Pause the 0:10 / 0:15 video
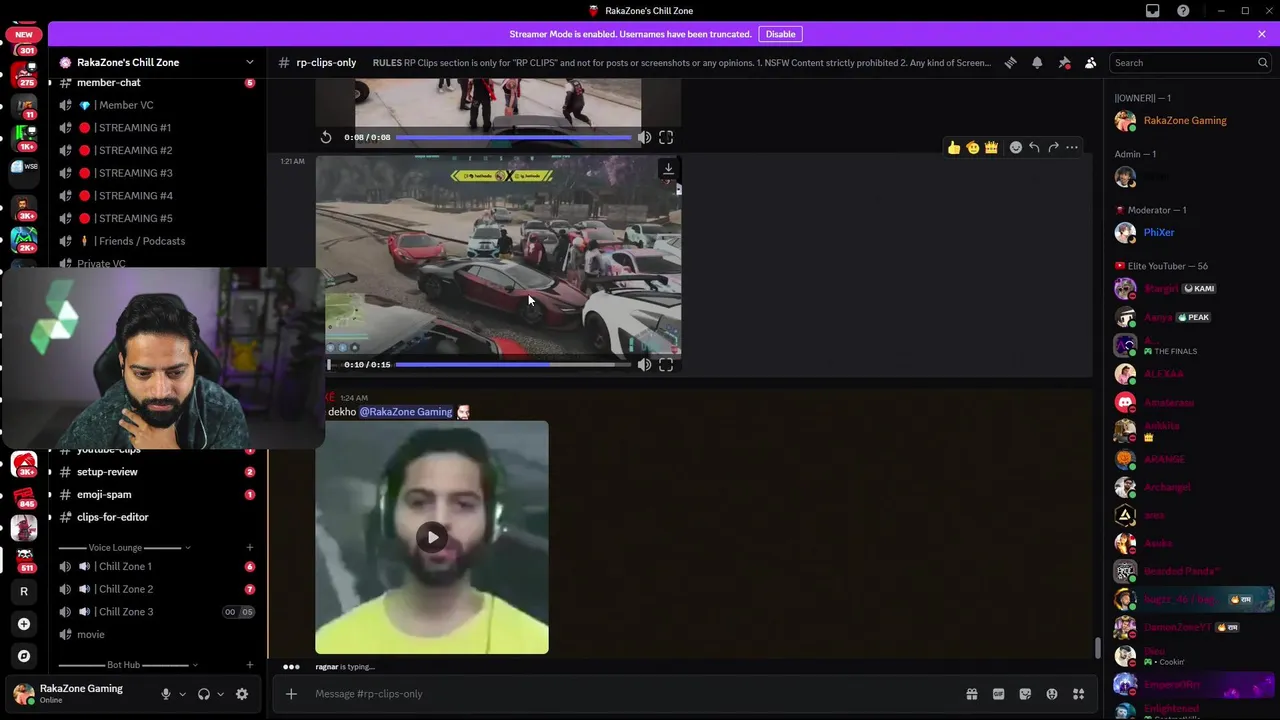The image size is (1280, 720). [x=328, y=365]
